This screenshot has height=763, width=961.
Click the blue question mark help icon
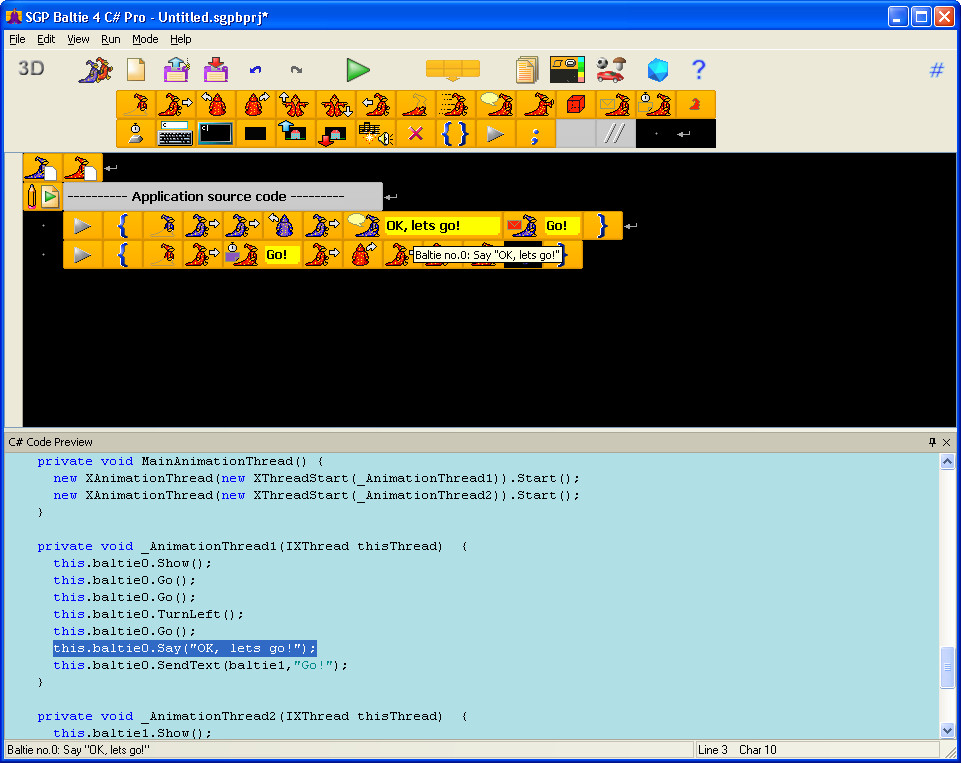699,70
